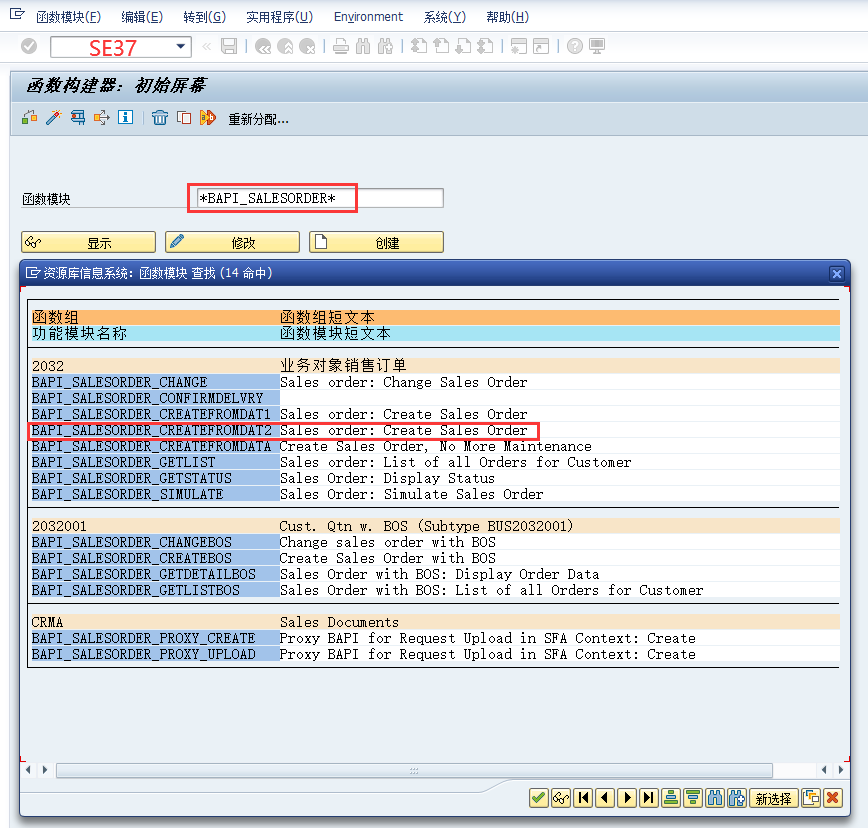
Task: Click the Find Next binoculars-plus icon in top toolbar
Action: pos(385,46)
